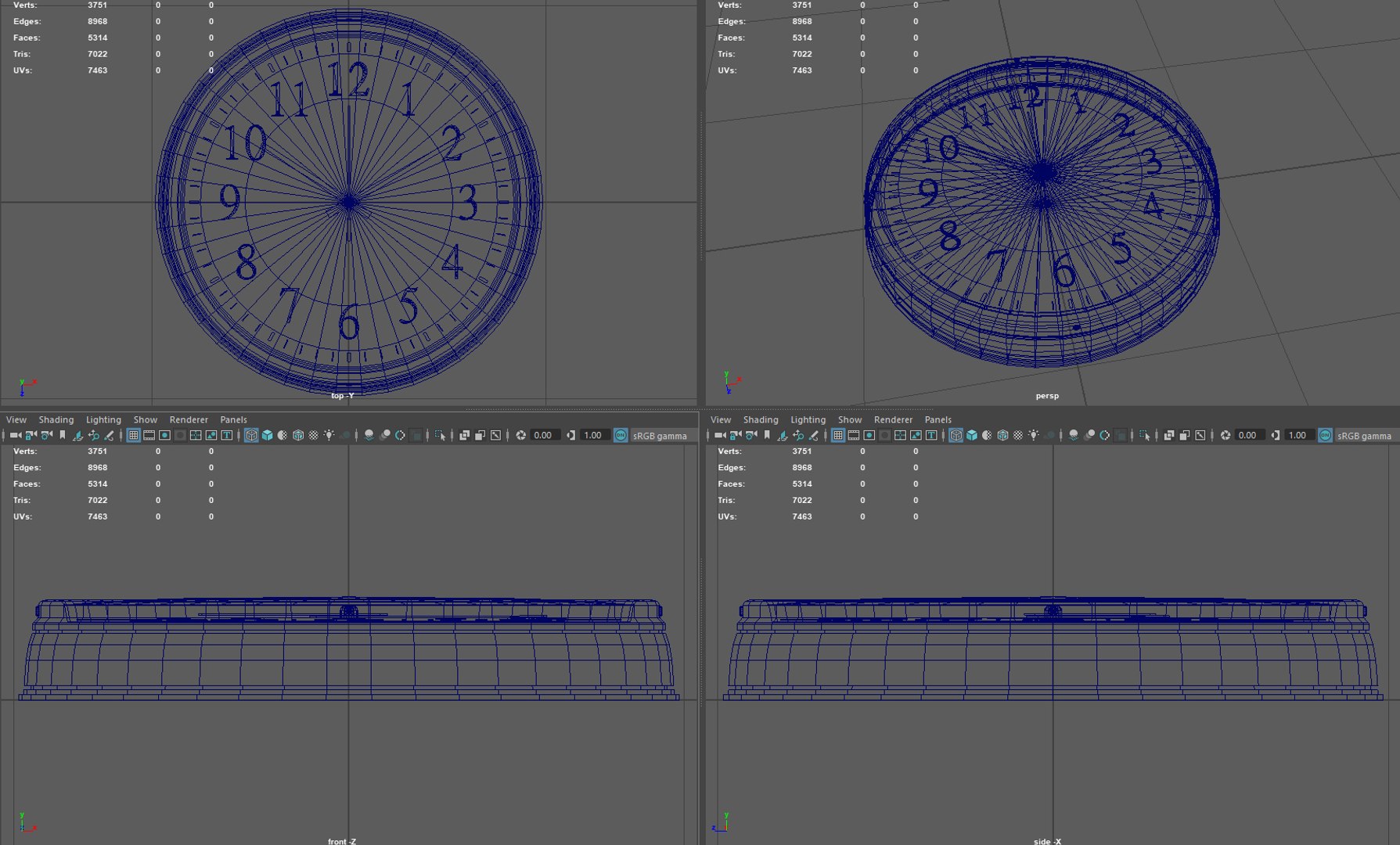Toggle X-Ray mode in front panel toolbar

[x=464, y=436]
